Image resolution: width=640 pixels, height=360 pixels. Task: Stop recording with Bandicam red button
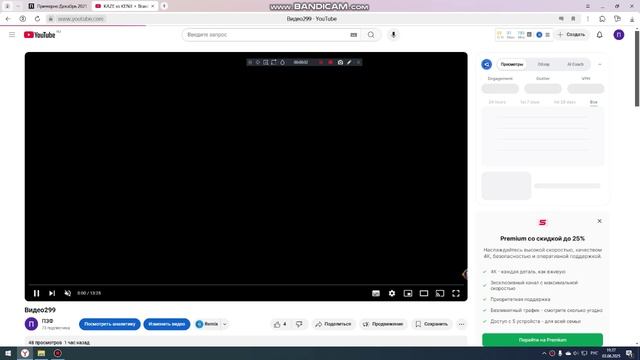tap(330, 62)
